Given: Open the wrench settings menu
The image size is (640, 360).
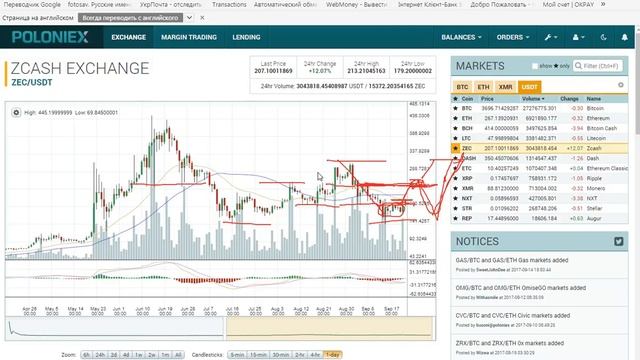Looking at the screenshot, I should (551, 37).
